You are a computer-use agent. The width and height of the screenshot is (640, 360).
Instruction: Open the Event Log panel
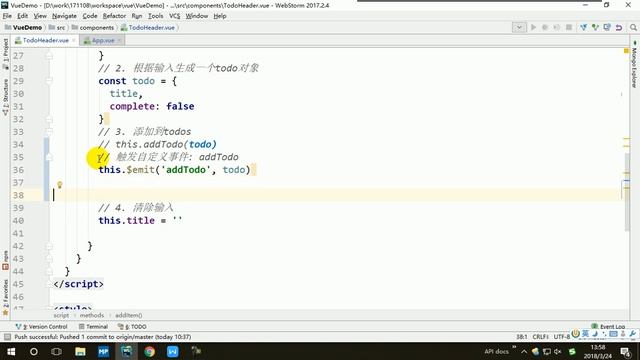tap(608, 327)
